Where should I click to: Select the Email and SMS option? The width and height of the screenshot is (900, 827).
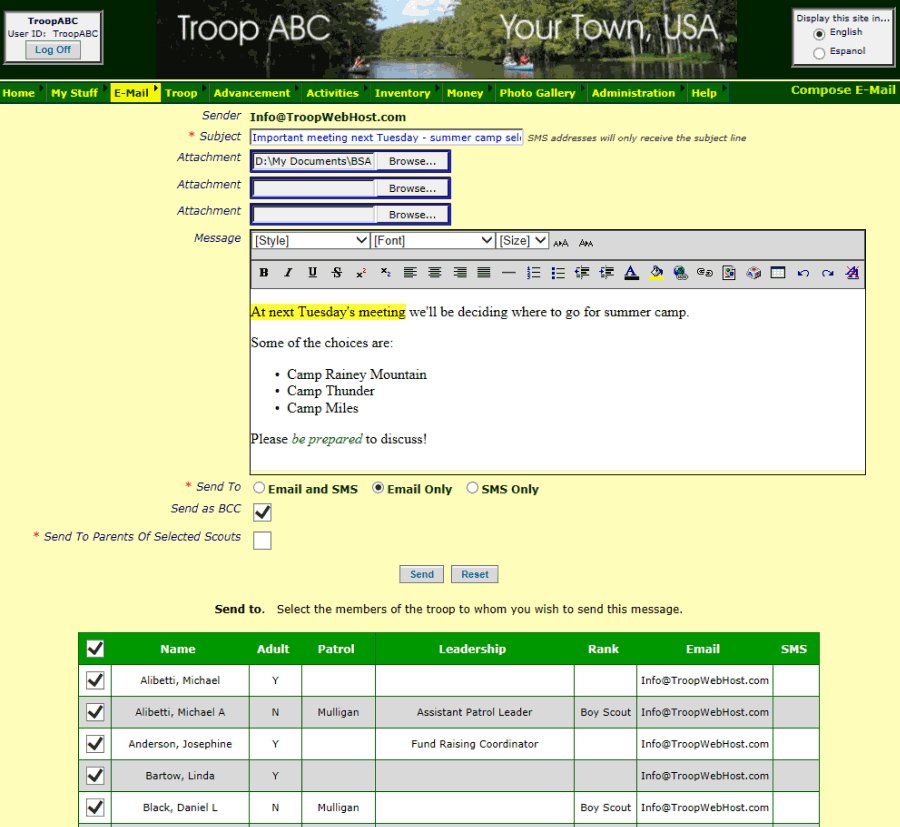tap(259, 488)
